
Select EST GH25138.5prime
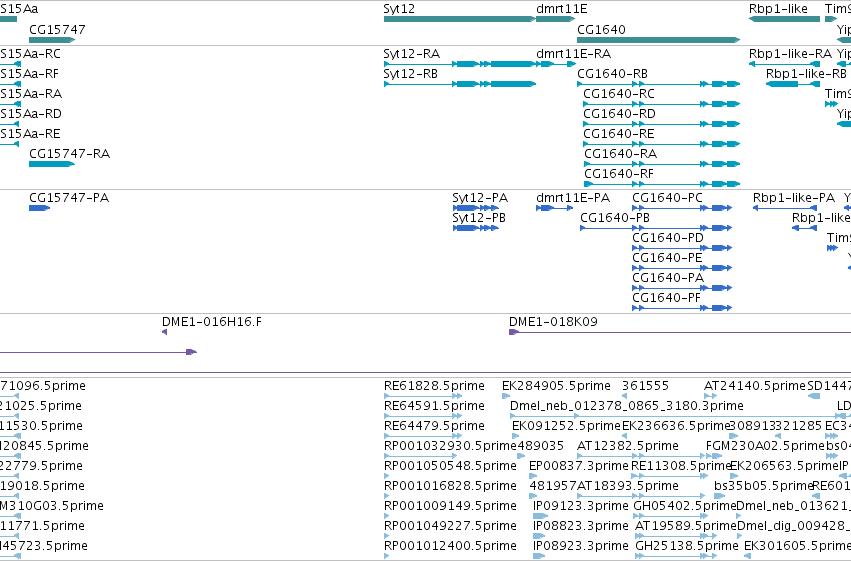pyautogui.click(x=687, y=546)
